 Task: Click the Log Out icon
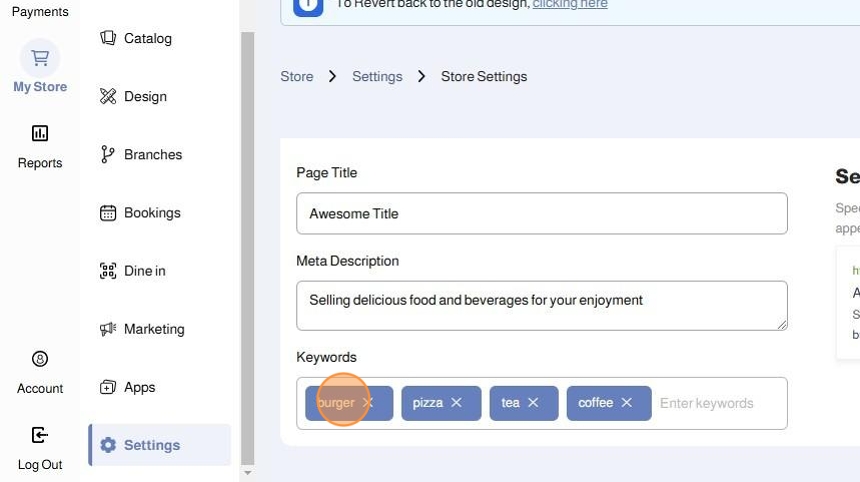[40, 435]
